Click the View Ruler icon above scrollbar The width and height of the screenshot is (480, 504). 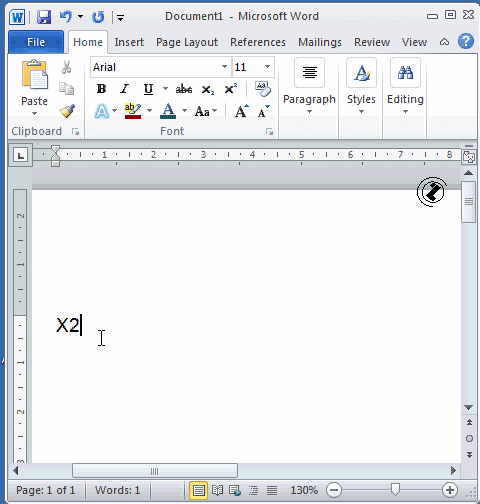pyautogui.click(x=468, y=156)
